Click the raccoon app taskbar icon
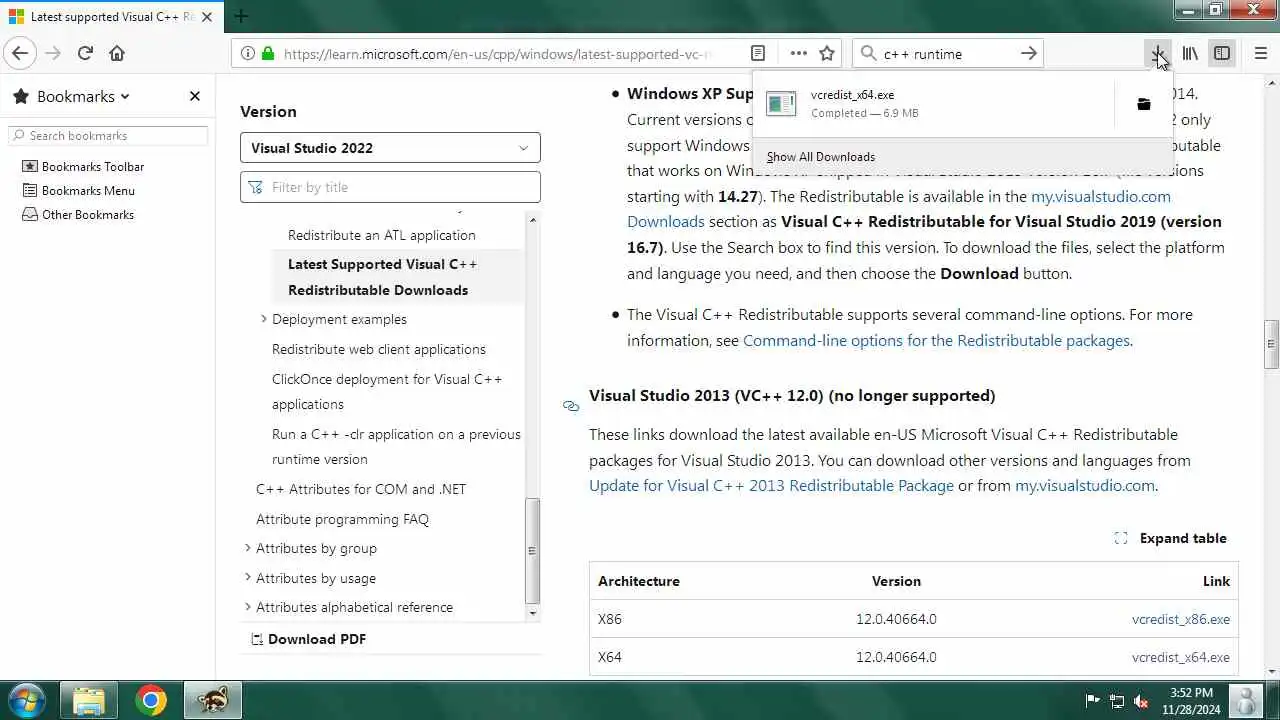The height and width of the screenshot is (720, 1280). click(x=212, y=700)
